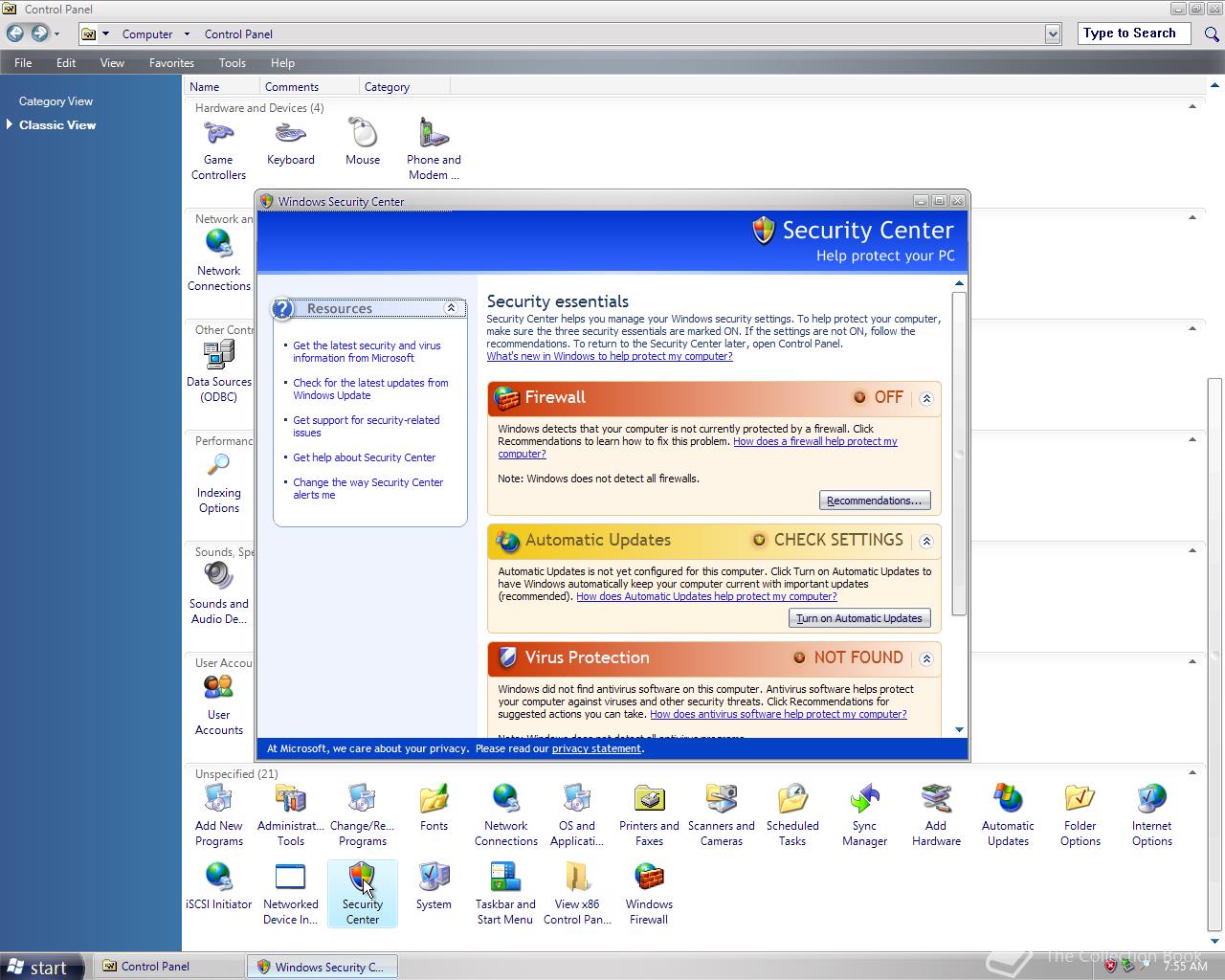This screenshot has height=980, width=1225.
Task: Open the Fonts folder icon
Action: click(434, 809)
